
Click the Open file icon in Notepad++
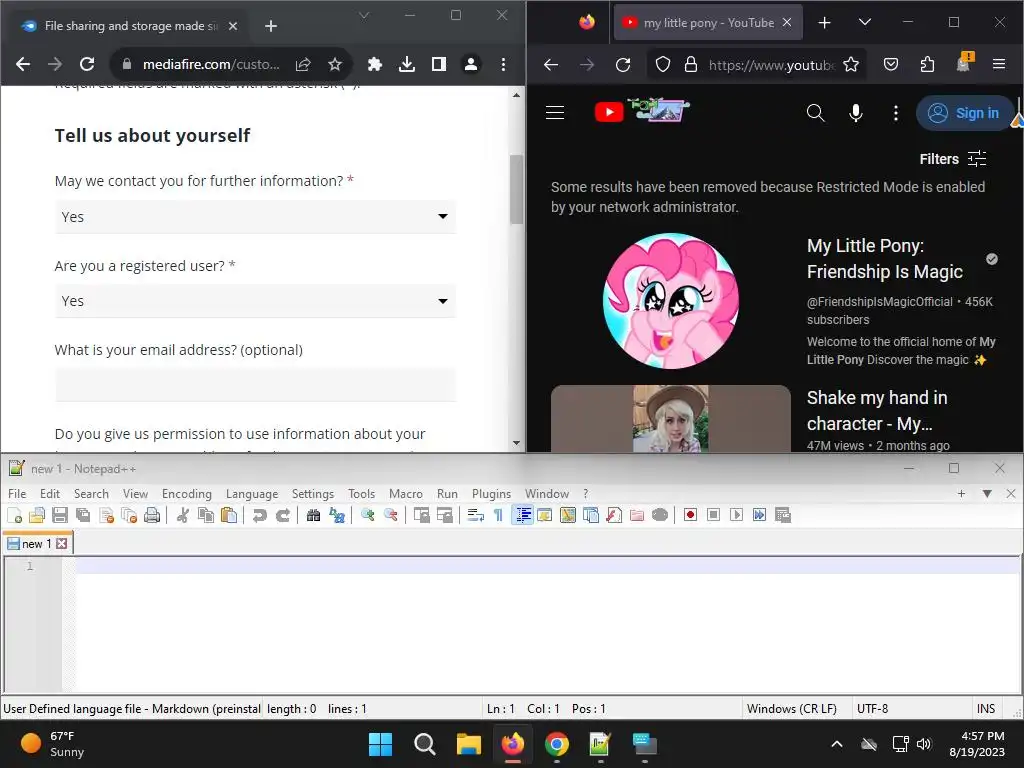37,515
